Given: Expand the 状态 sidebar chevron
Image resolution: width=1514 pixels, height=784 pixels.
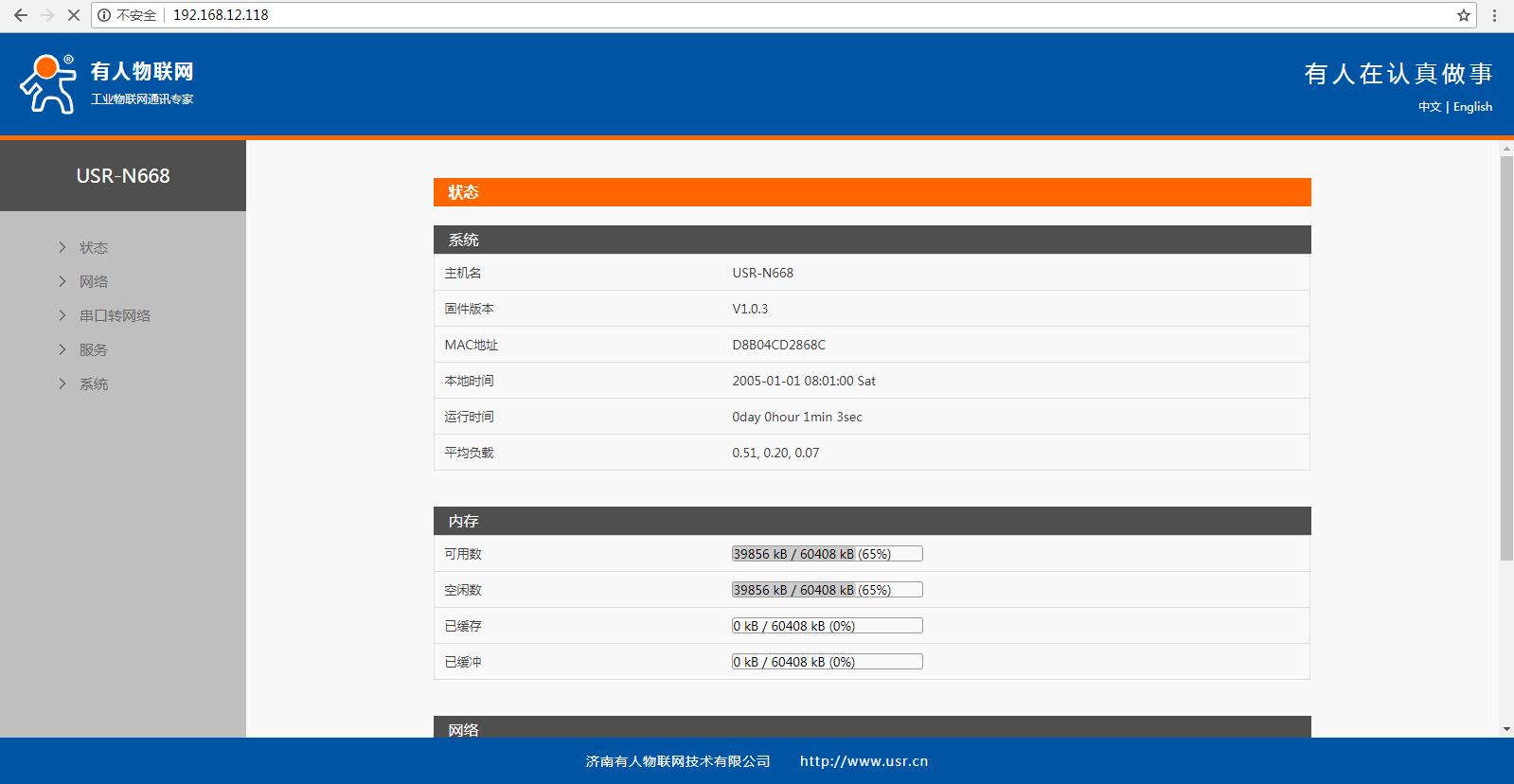Looking at the screenshot, I should (62, 247).
